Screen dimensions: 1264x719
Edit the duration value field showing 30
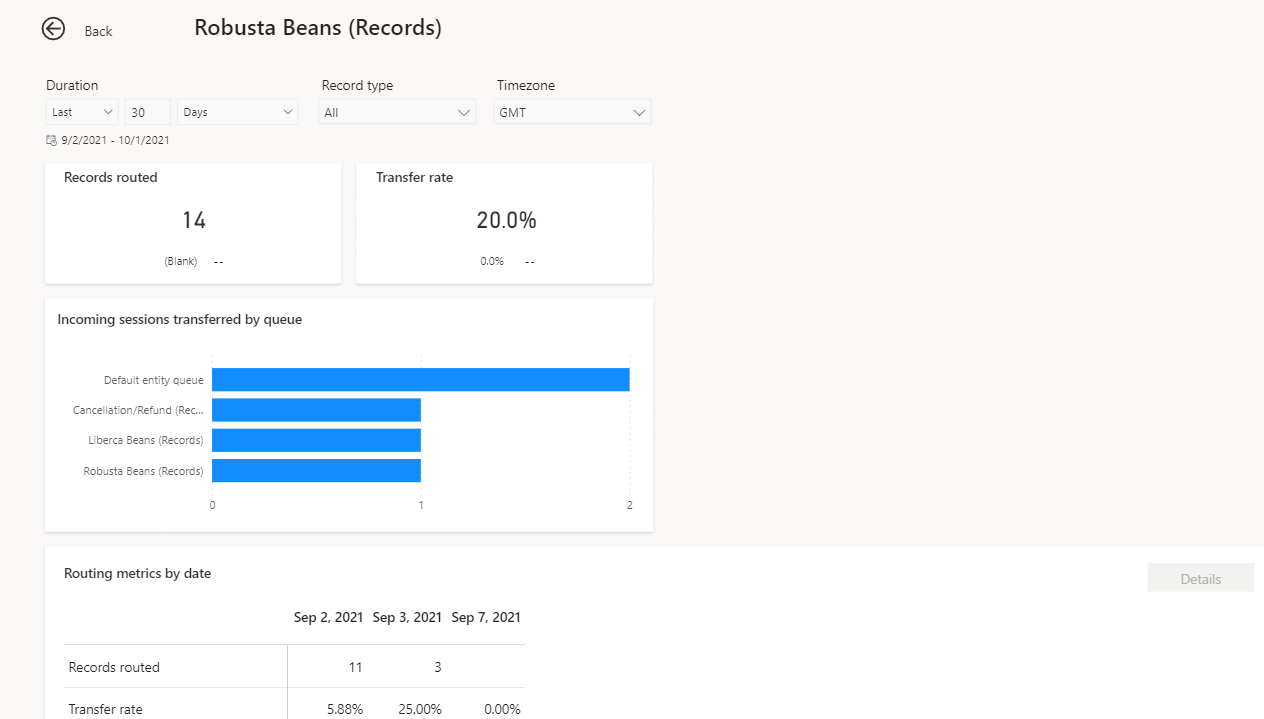(x=147, y=112)
